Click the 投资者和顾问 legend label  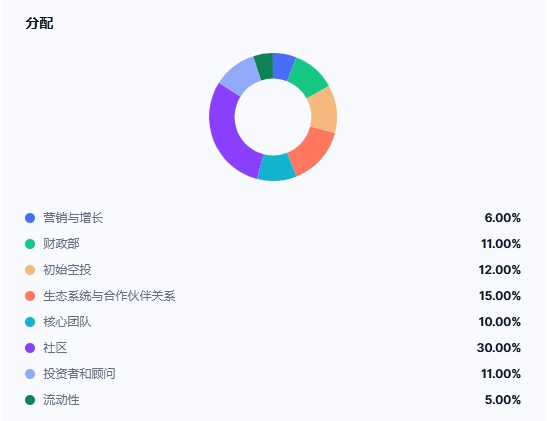(79, 374)
